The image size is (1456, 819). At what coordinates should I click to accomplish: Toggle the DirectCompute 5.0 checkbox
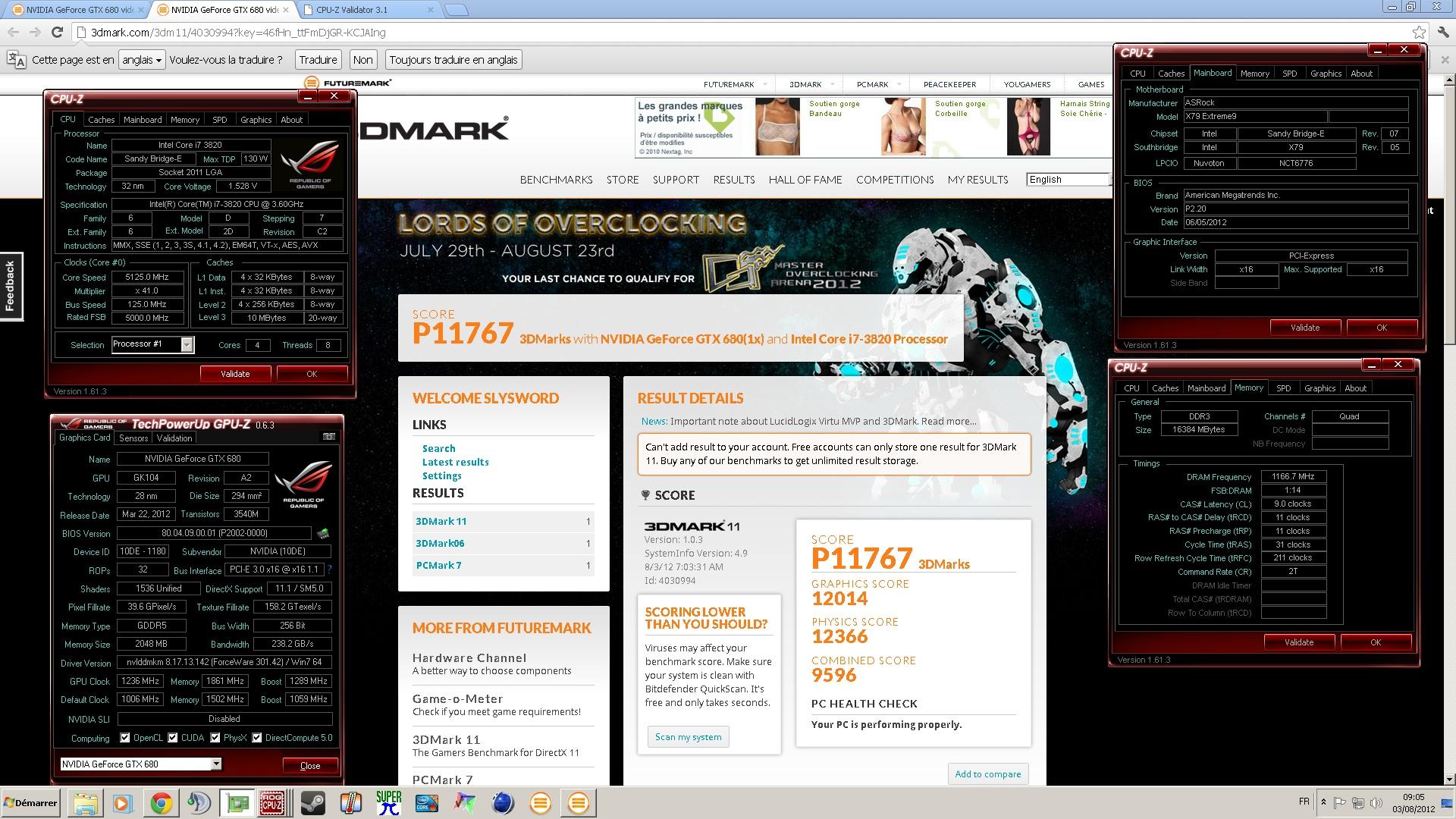pos(257,738)
